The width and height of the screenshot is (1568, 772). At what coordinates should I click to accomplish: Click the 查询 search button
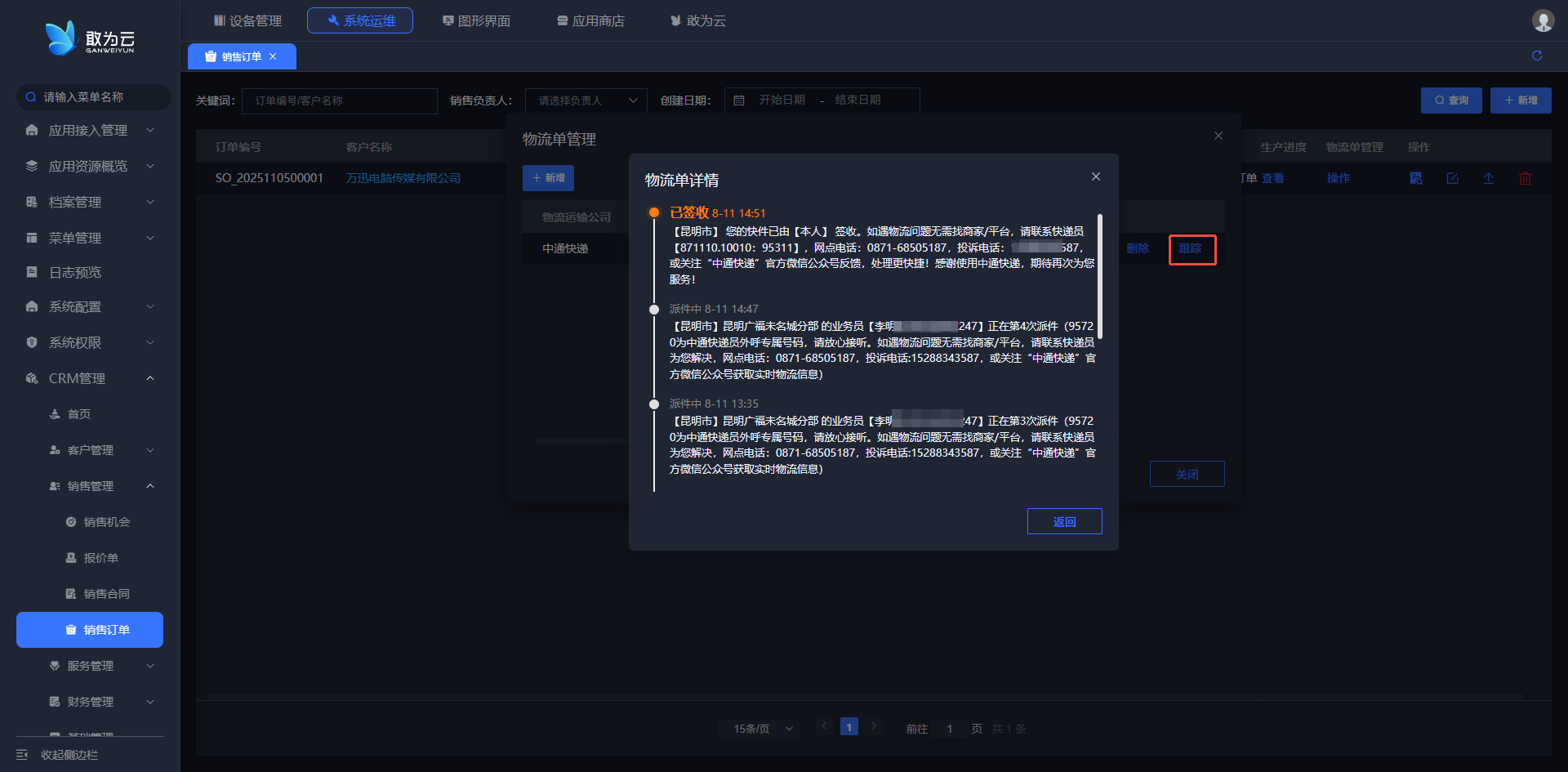(1451, 100)
